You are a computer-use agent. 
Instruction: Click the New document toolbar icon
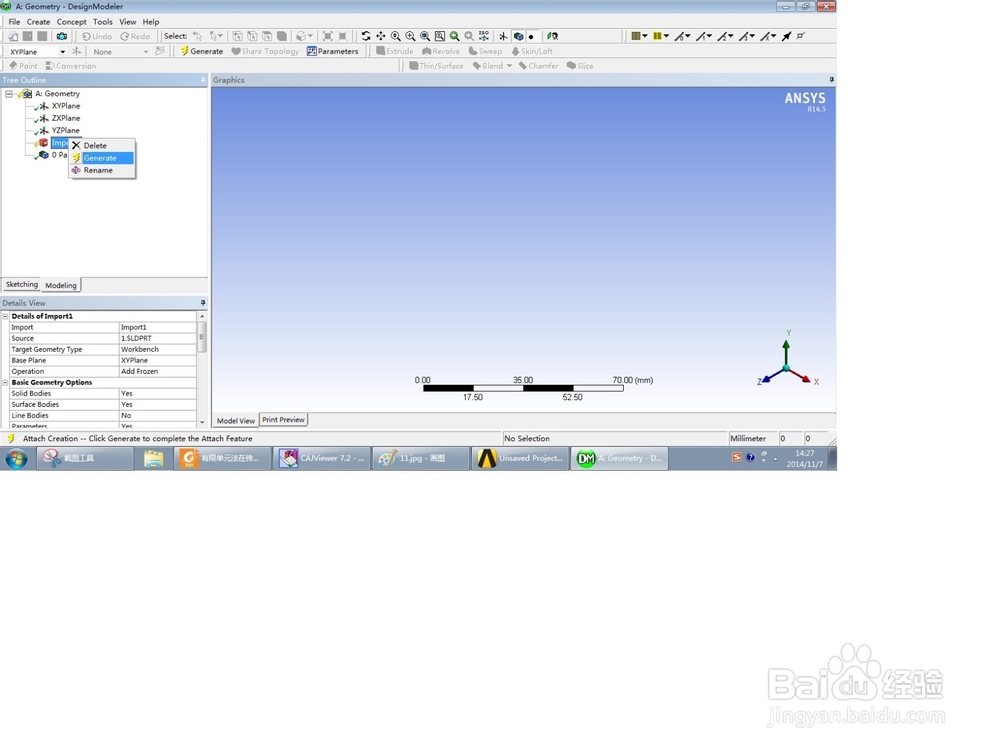pyautogui.click(x=13, y=36)
